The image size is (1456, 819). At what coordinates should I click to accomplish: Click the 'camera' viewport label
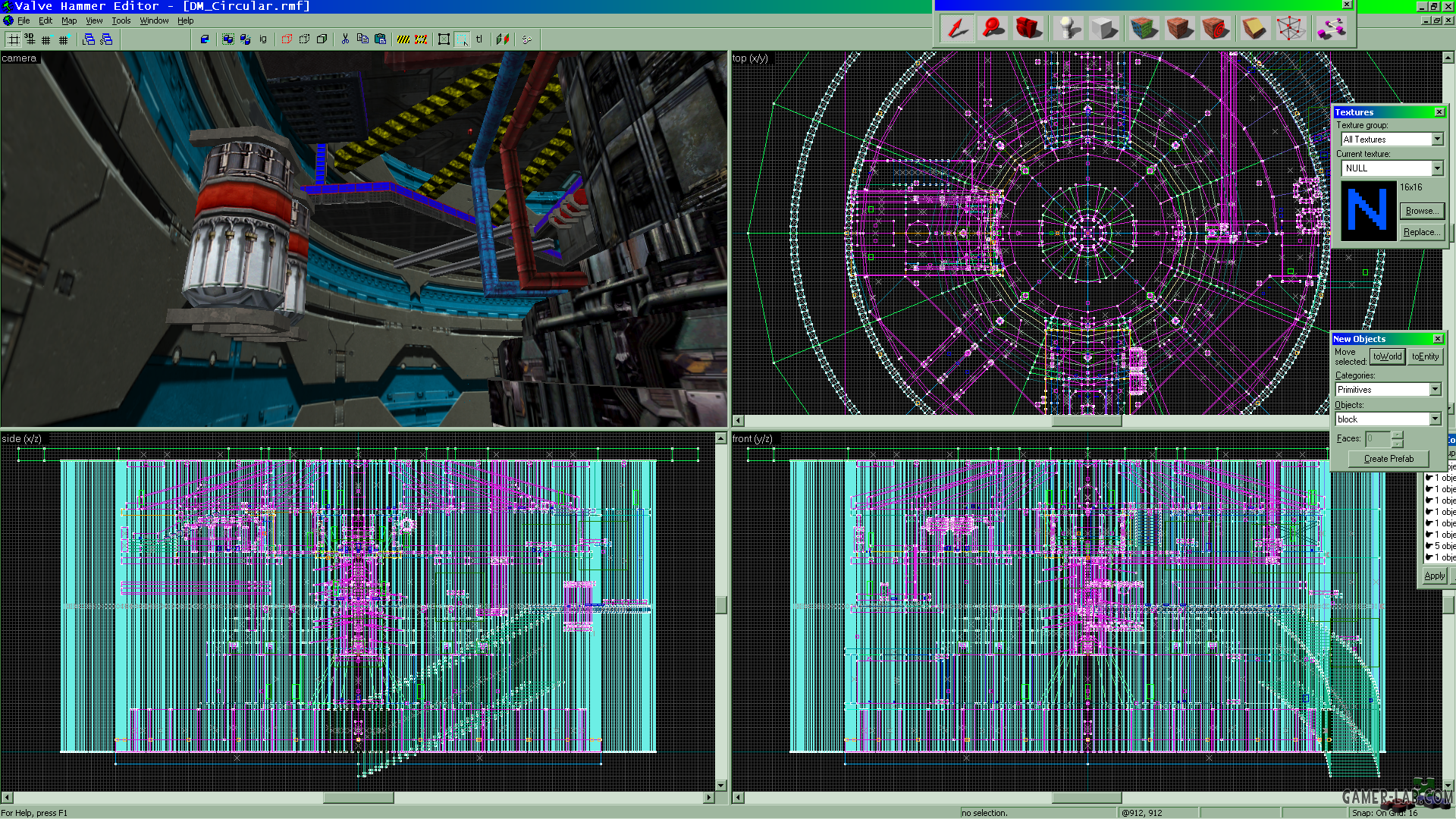click(x=19, y=58)
